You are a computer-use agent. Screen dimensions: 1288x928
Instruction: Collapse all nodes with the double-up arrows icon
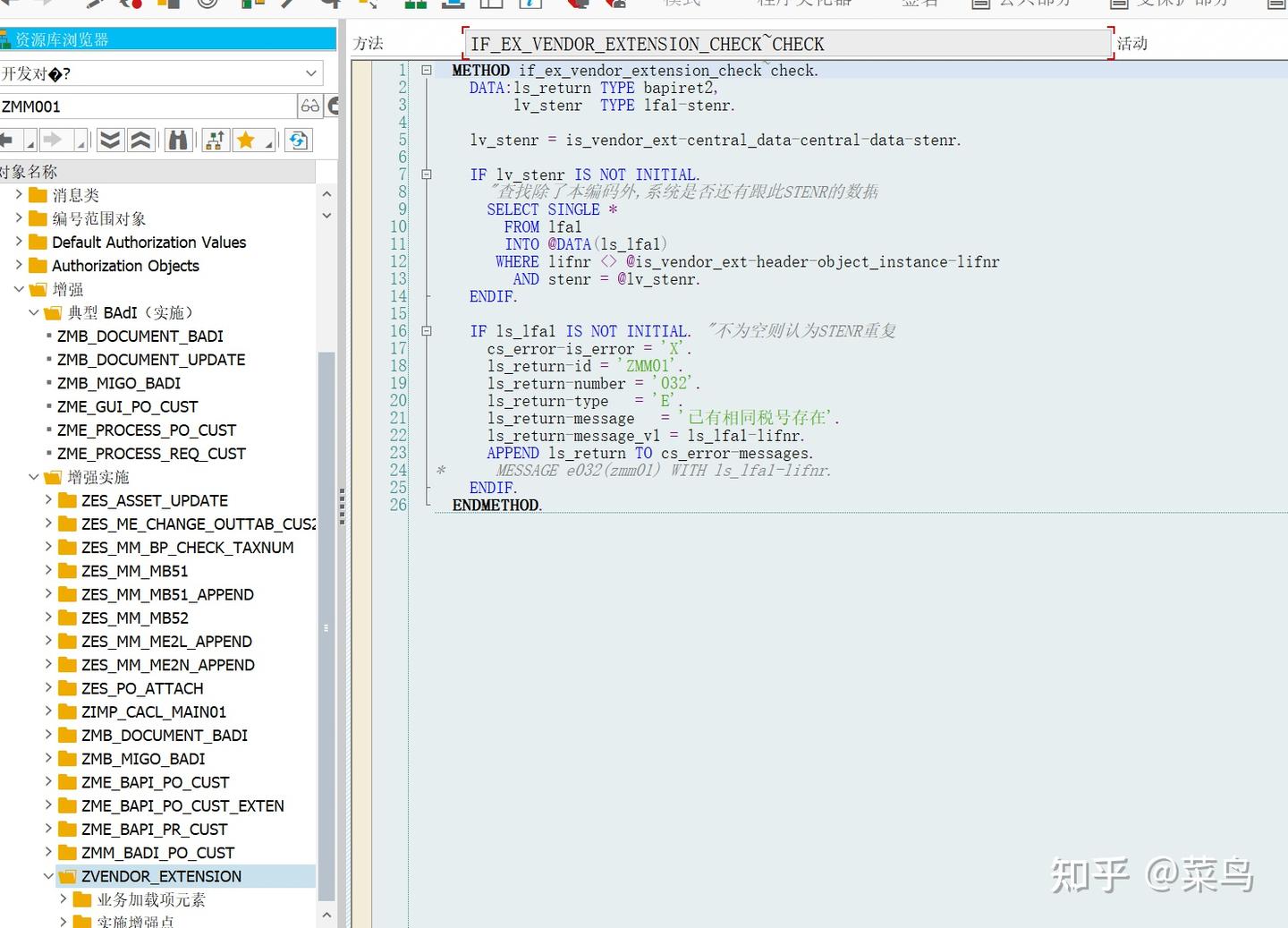140,140
